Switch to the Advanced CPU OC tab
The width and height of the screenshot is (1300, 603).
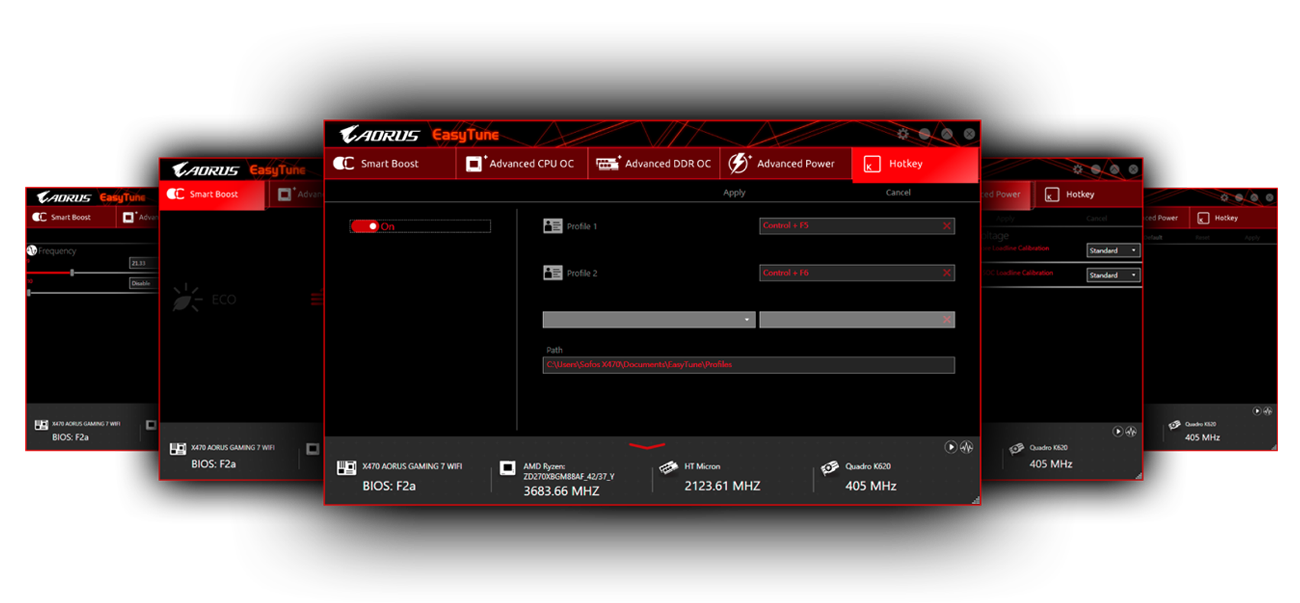[x=520, y=164]
